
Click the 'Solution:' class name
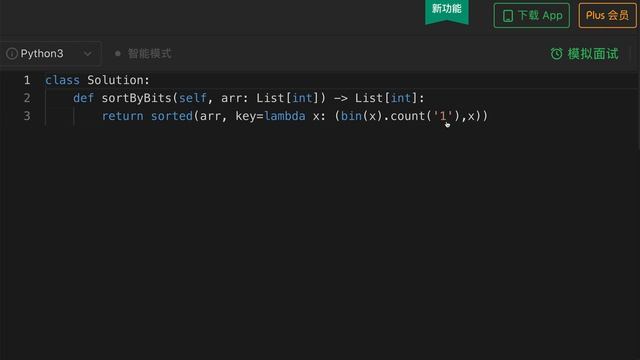coord(118,80)
